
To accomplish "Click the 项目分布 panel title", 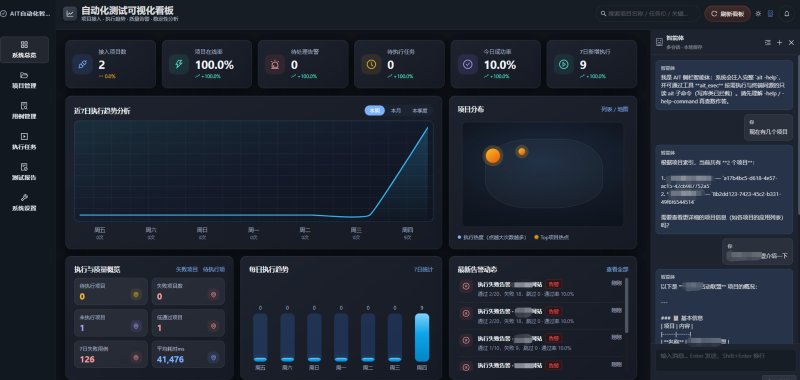I will pos(471,109).
